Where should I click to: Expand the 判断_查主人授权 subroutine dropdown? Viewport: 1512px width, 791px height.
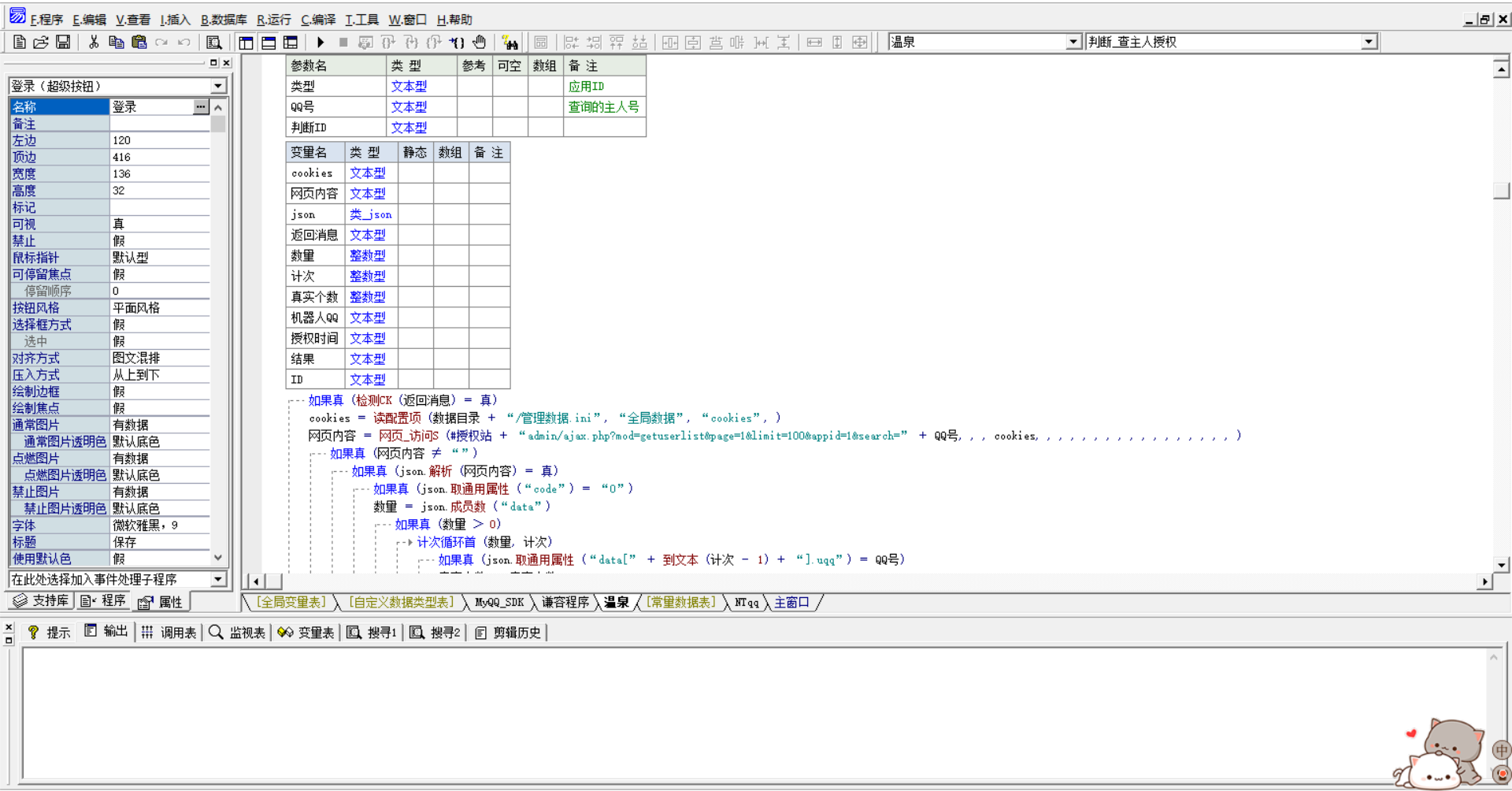point(1369,42)
